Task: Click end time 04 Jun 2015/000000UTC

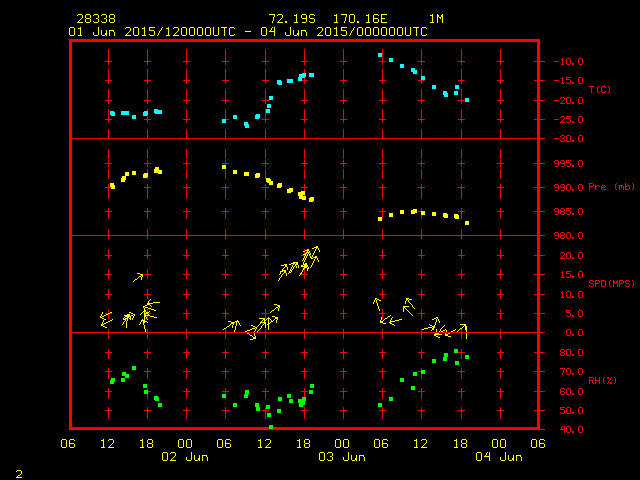Action: 344,32
